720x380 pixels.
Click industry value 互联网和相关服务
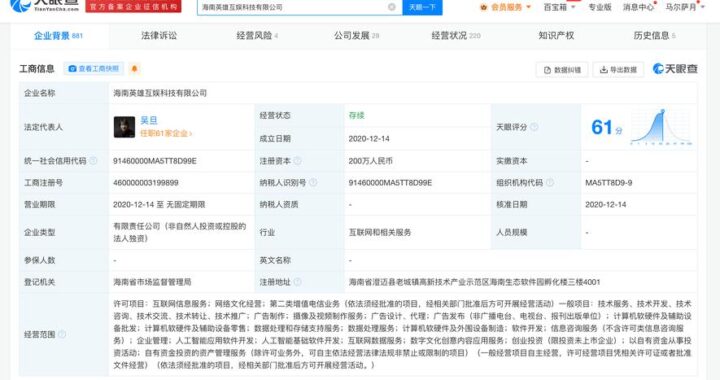(x=380, y=232)
